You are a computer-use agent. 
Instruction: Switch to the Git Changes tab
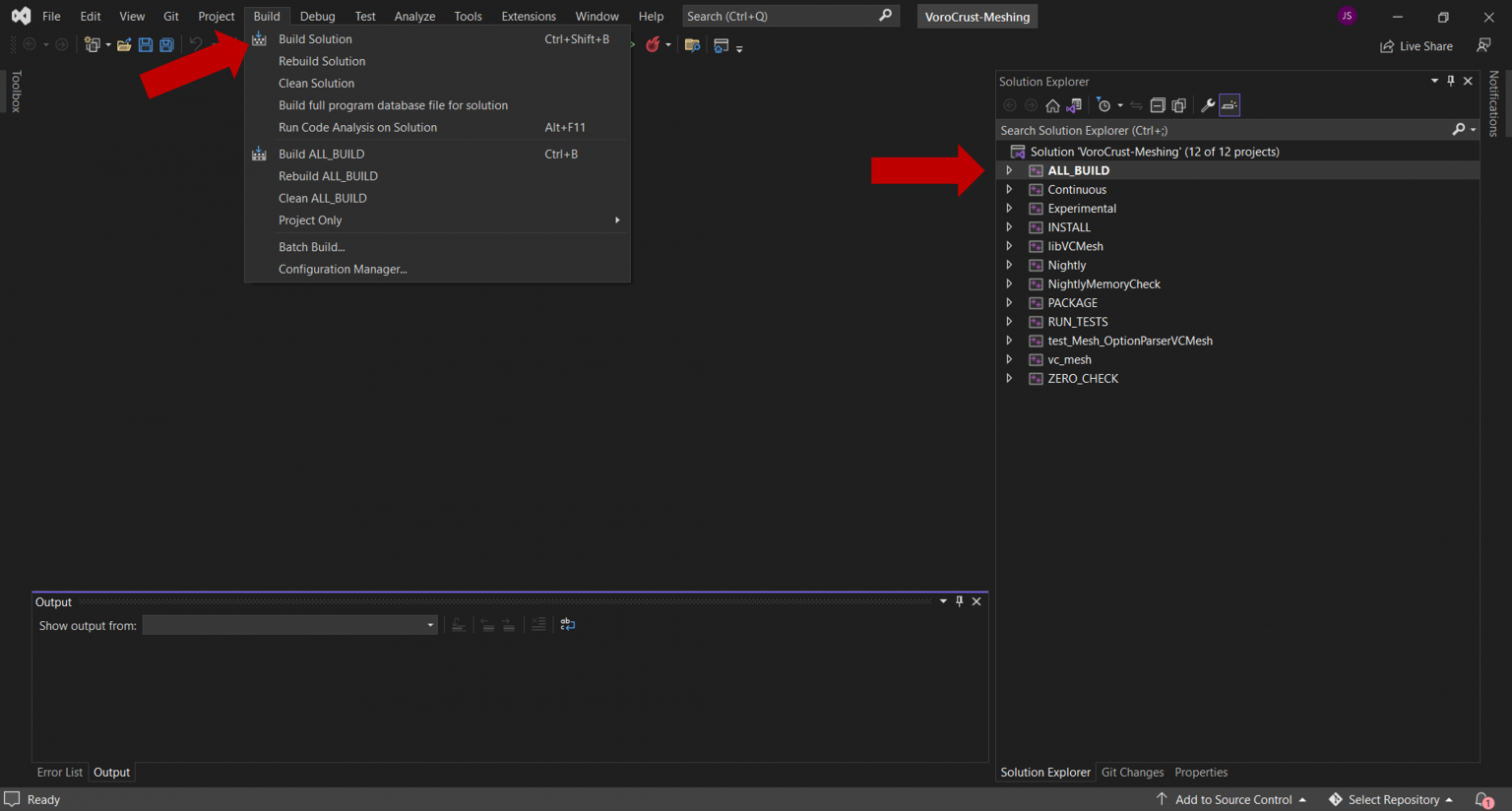click(x=1132, y=773)
